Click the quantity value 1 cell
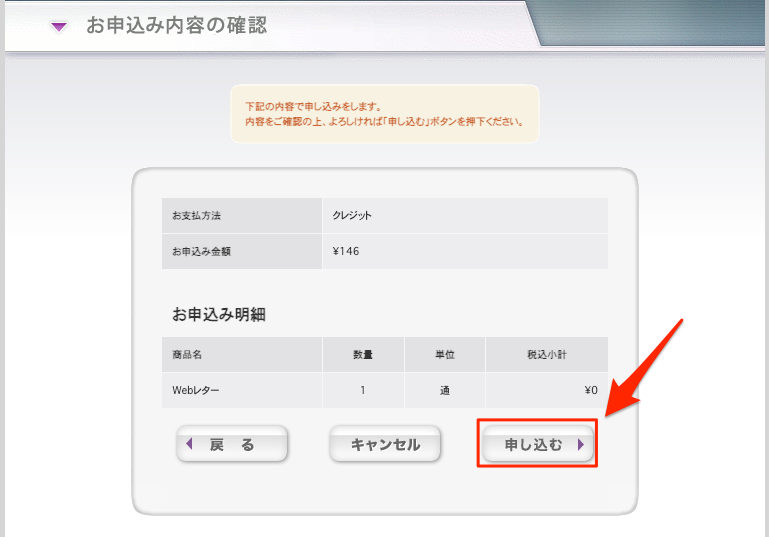The height and width of the screenshot is (537, 769). point(363,390)
